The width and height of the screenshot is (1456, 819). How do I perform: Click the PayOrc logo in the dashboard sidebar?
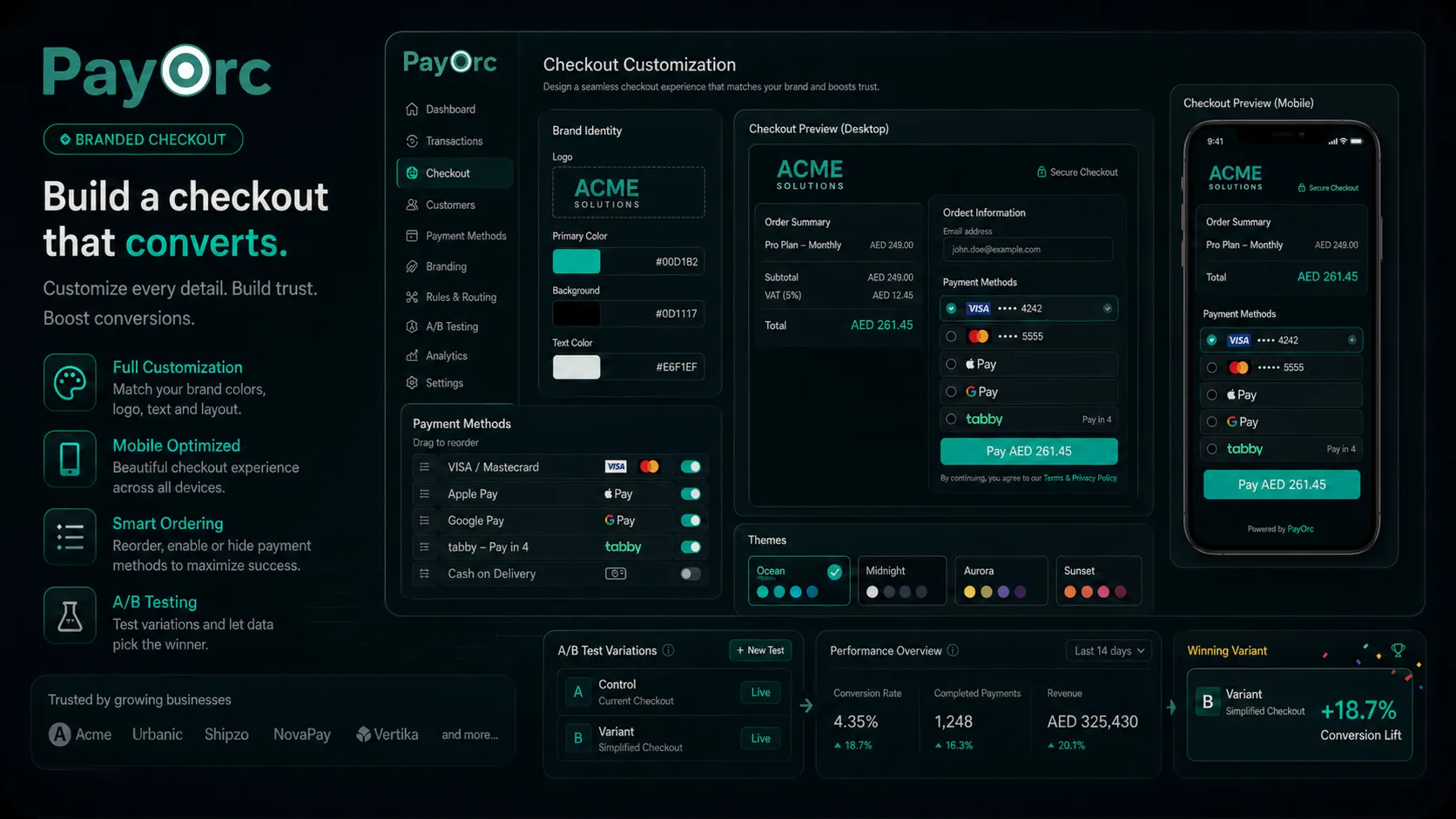pyautogui.click(x=449, y=62)
